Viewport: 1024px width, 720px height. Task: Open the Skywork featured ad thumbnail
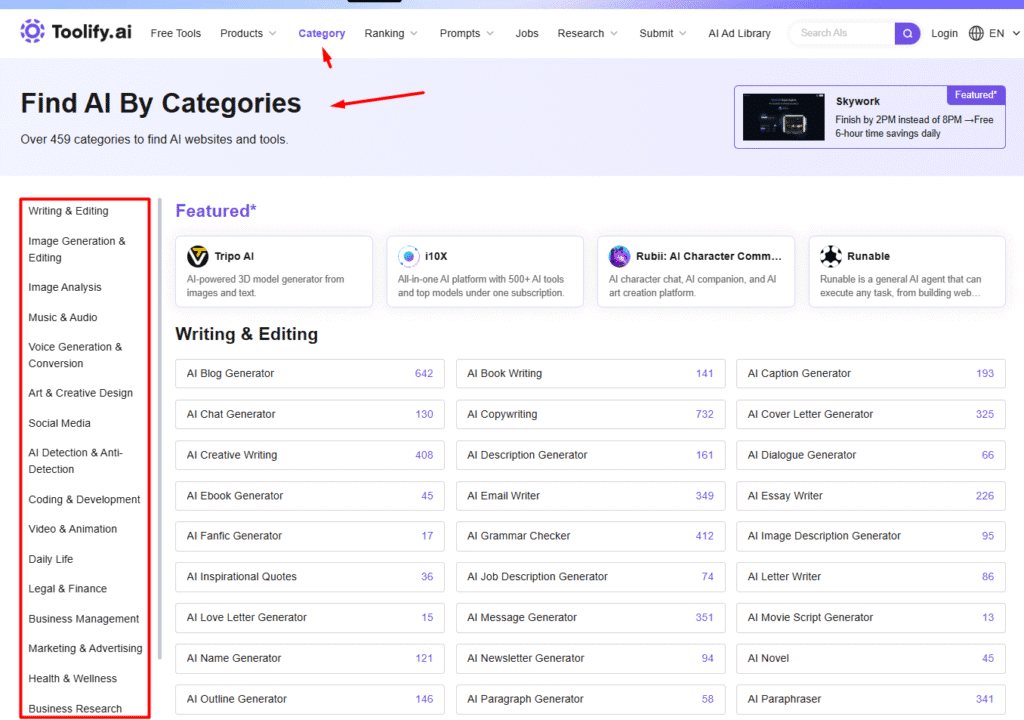(783, 117)
